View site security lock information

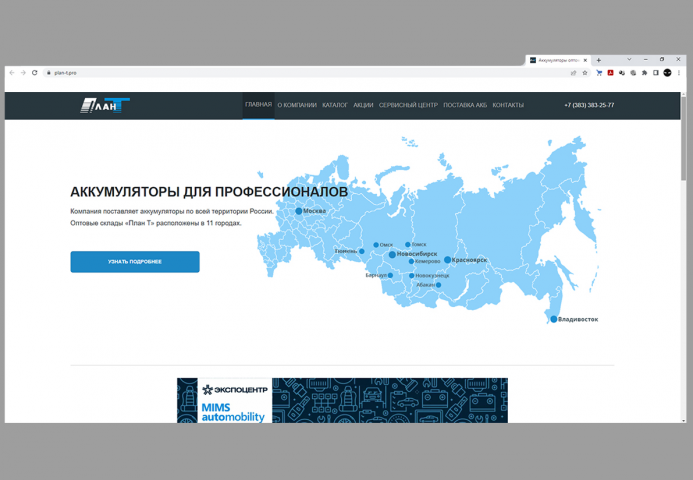coord(49,73)
